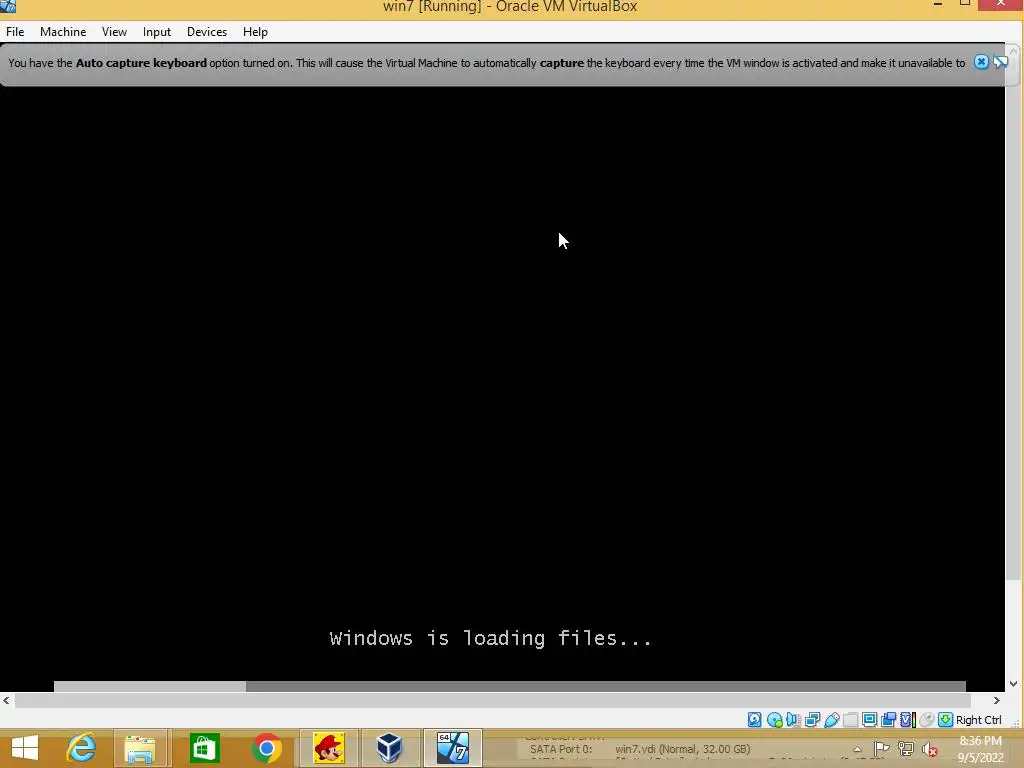The width and height of the screenshot is (1024, 768).
Task: Click the horizontal scrollbar left arrow
Action: tap(7, 700)
